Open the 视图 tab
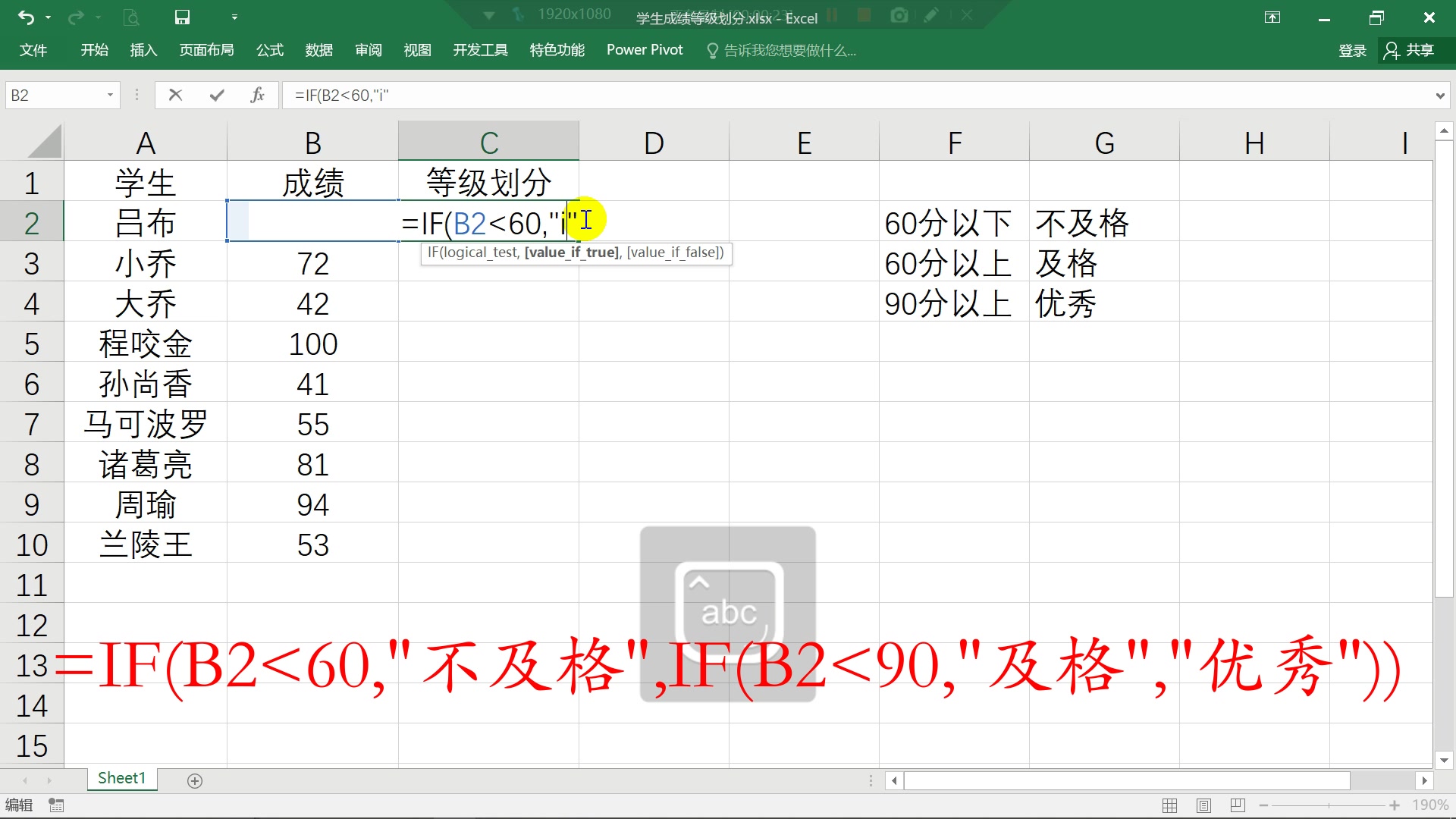 point(417,50)
